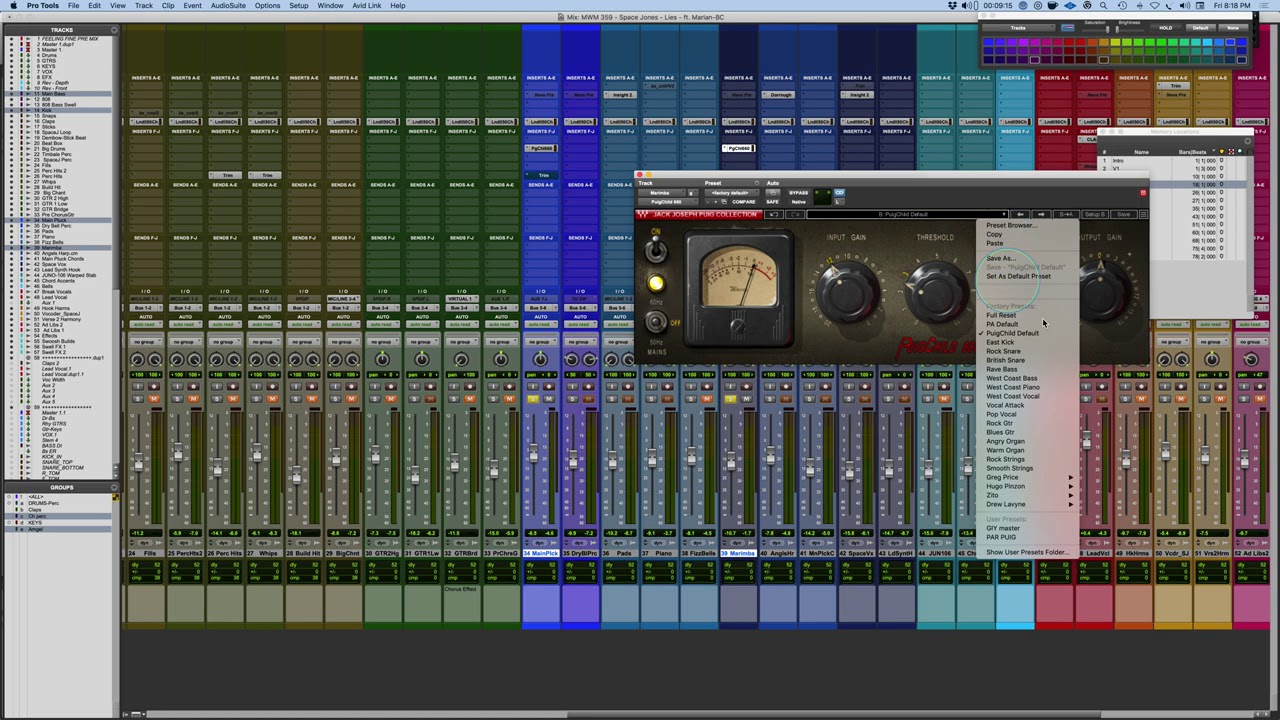
Task: Flip the 50Hz mains OFF switch
Action: [656, 322]
